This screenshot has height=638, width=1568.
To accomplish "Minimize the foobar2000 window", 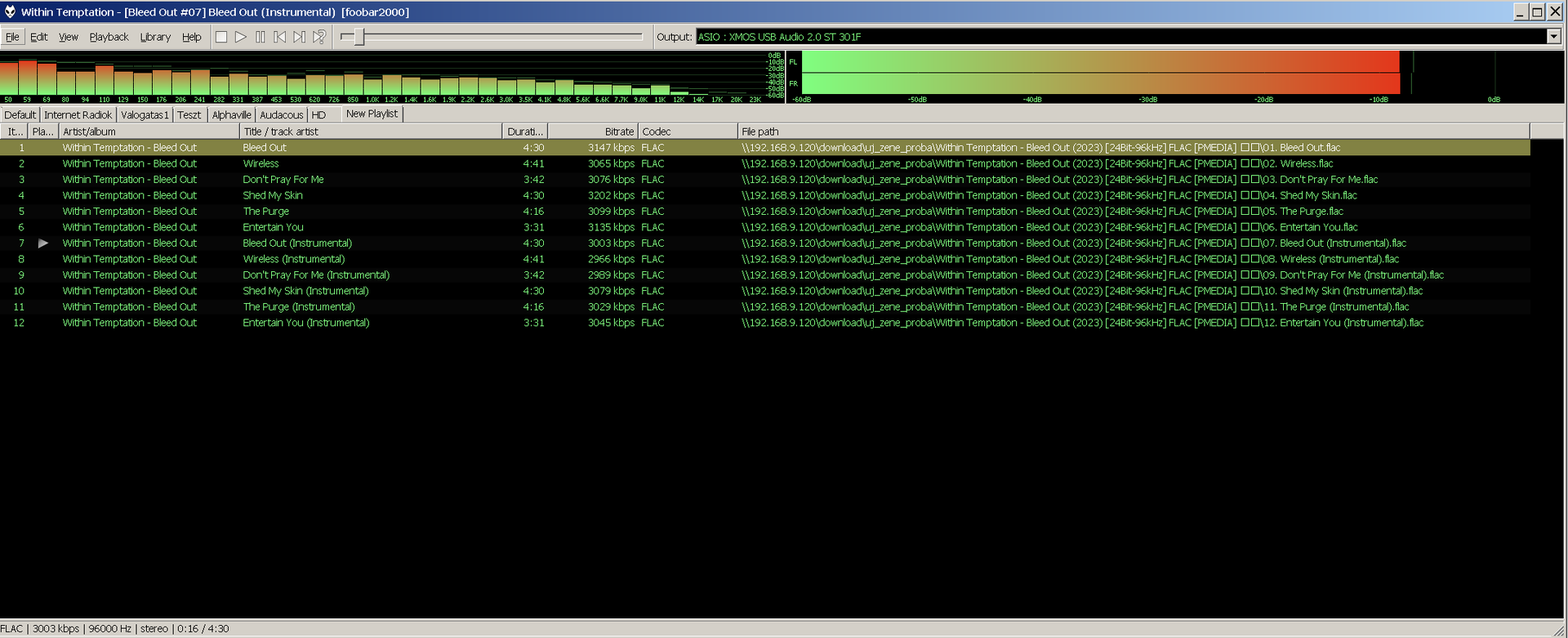I will [x=1520, y=11].
